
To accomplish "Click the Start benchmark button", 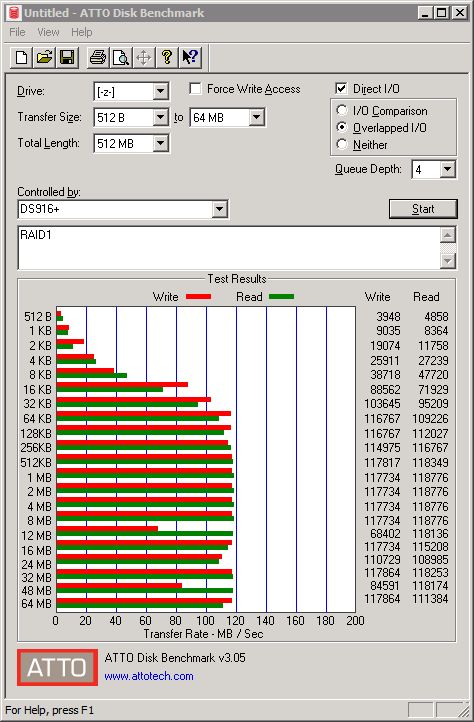I will (x=423, y=209).
